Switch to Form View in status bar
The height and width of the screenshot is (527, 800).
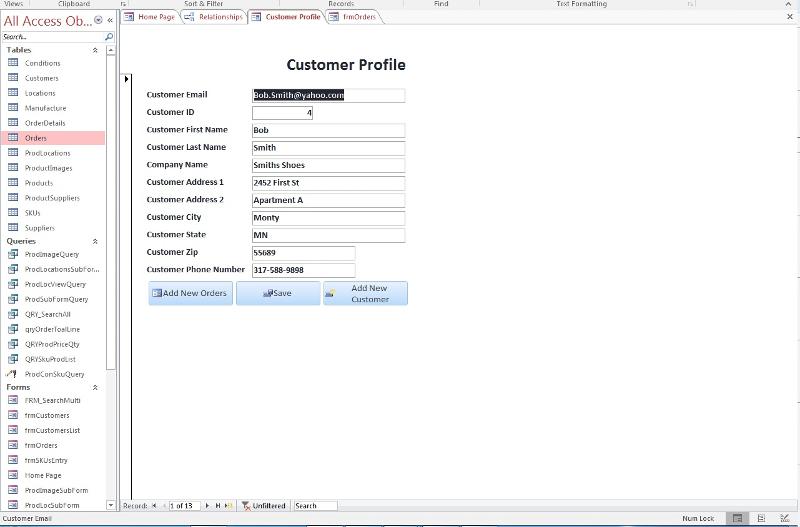click(x=737, y=518)
